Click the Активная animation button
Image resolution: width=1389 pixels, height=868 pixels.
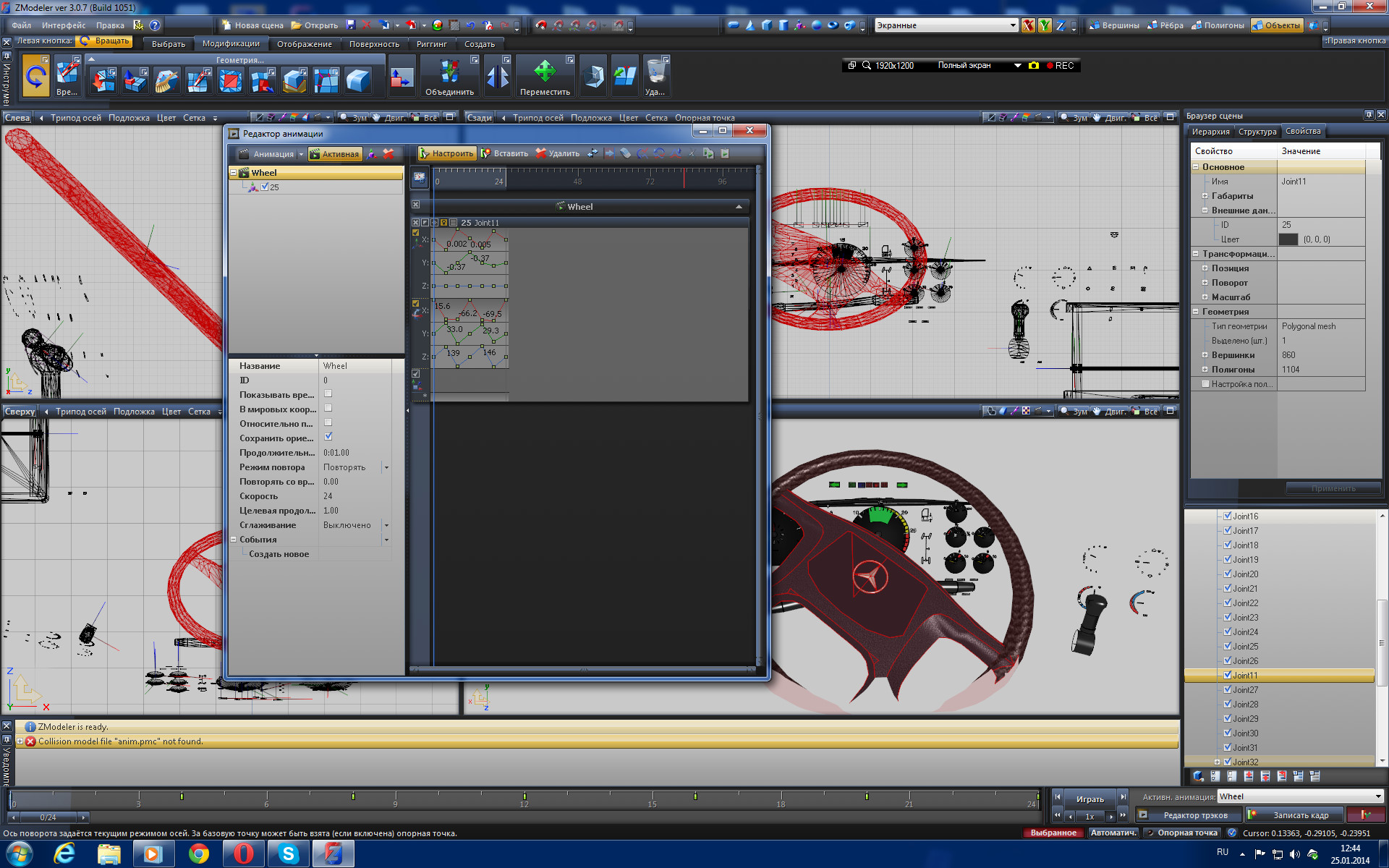point(334,154)
